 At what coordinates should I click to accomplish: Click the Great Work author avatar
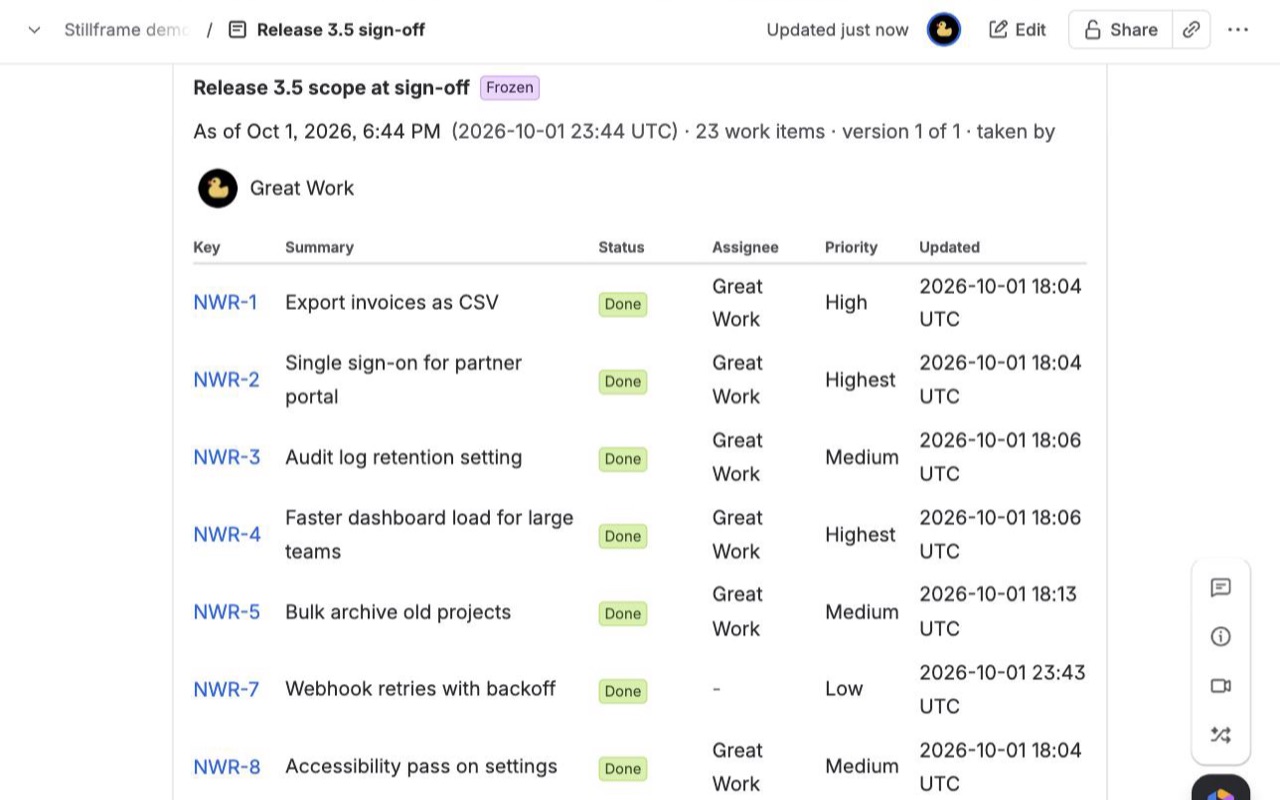click(217, 188)
